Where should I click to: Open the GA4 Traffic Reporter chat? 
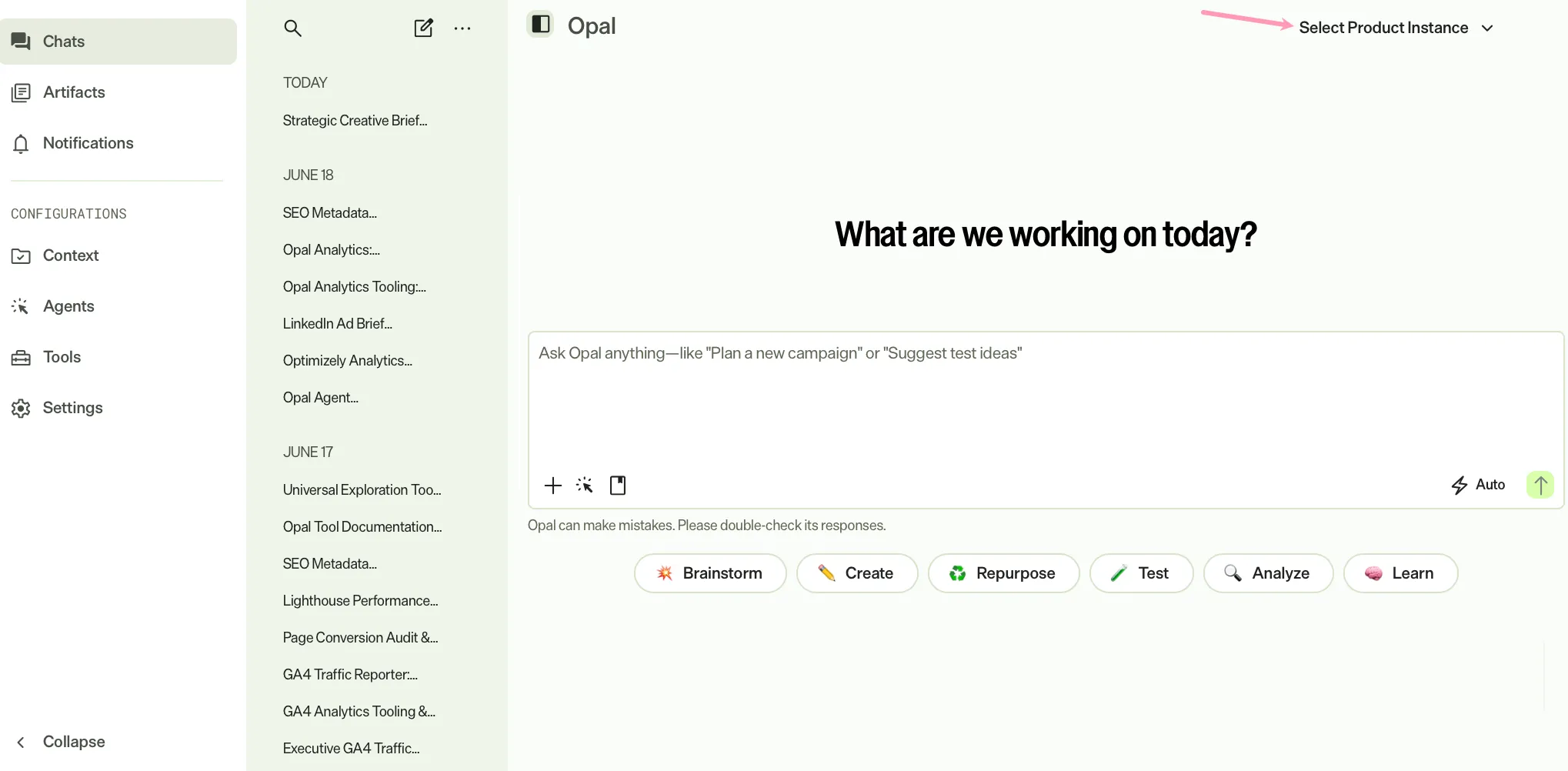point(351,675)
